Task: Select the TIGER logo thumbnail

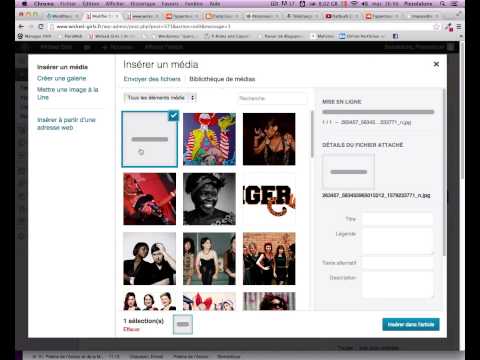Action: point(269,199)
